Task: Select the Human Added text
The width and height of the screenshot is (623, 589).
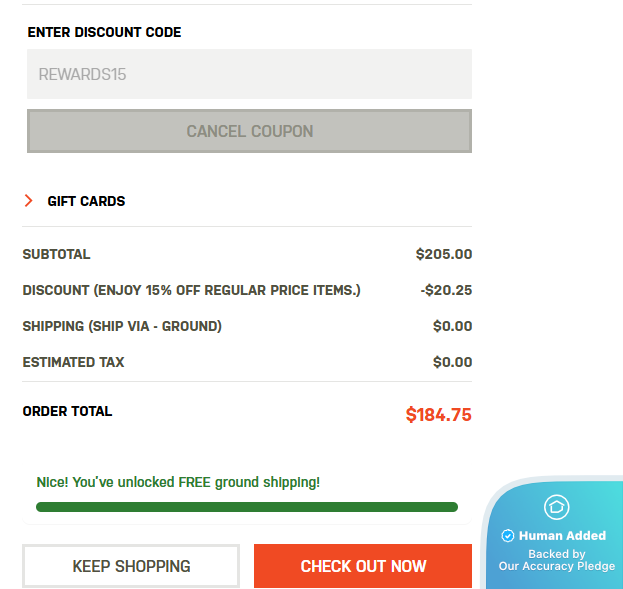Action: (x=562, y=536)
